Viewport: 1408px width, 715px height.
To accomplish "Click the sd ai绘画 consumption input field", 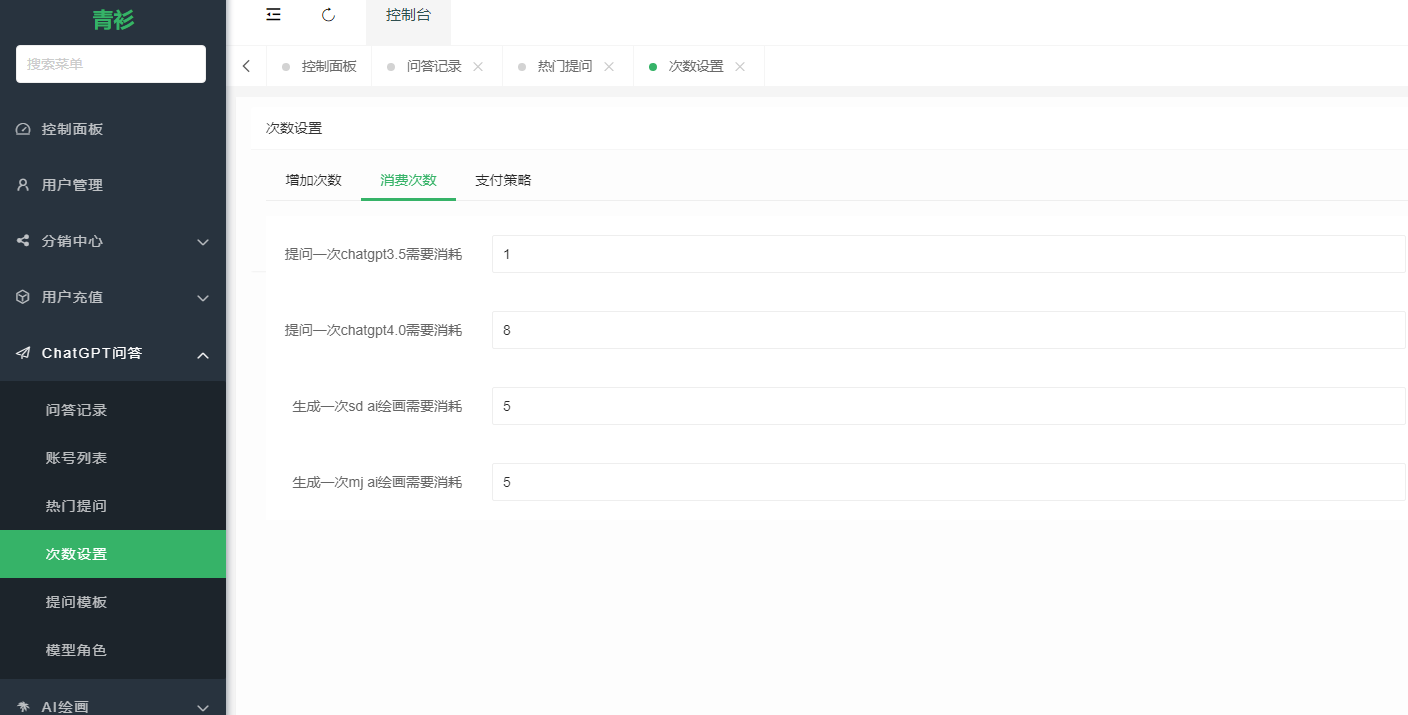I will click(x=948, y=406).
